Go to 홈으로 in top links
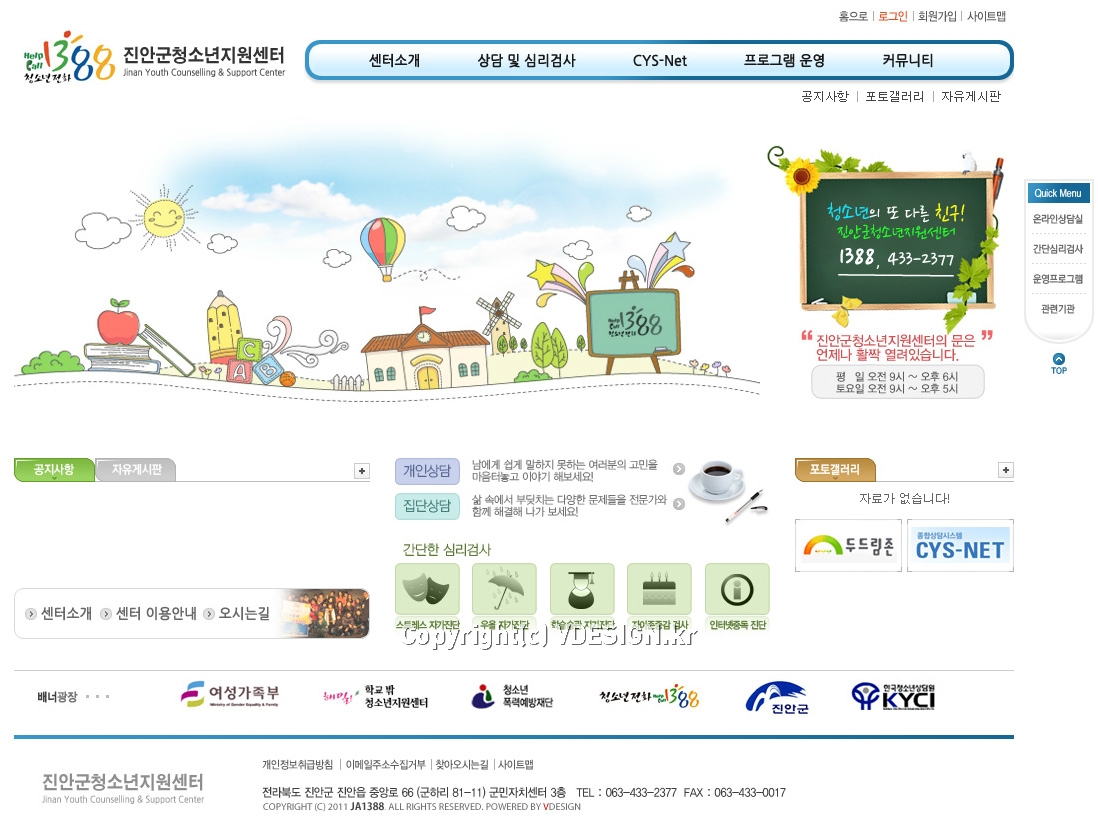Screen dimensions: 1098x823 pyautogui.click(x=853, y=16)
